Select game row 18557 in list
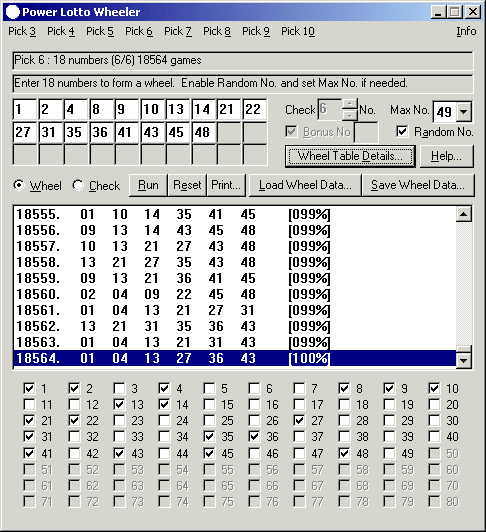The width and height of the screenshot is (486, 532). [x=235, y=246]
